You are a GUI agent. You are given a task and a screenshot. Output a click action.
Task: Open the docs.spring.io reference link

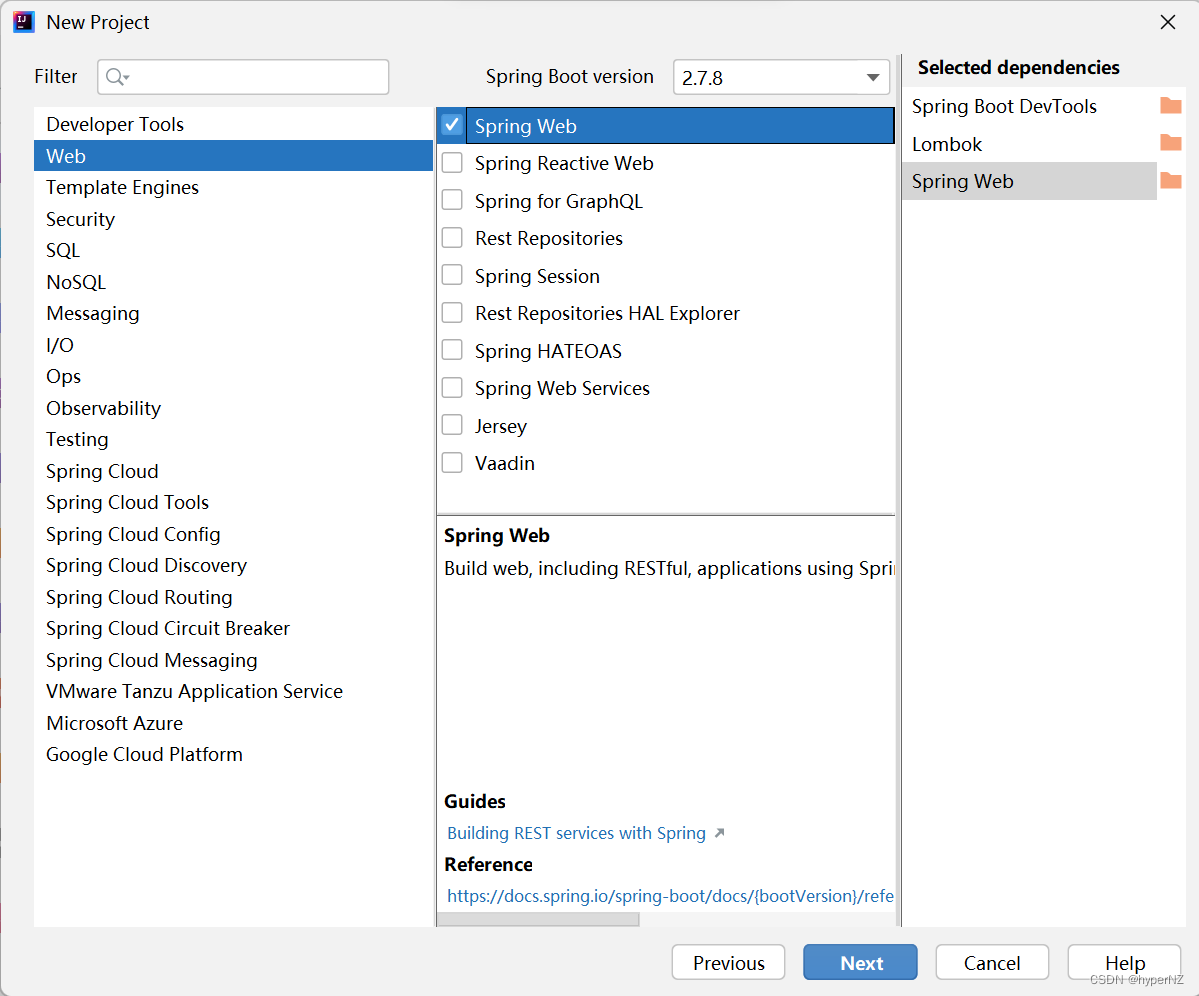[671, 896]
